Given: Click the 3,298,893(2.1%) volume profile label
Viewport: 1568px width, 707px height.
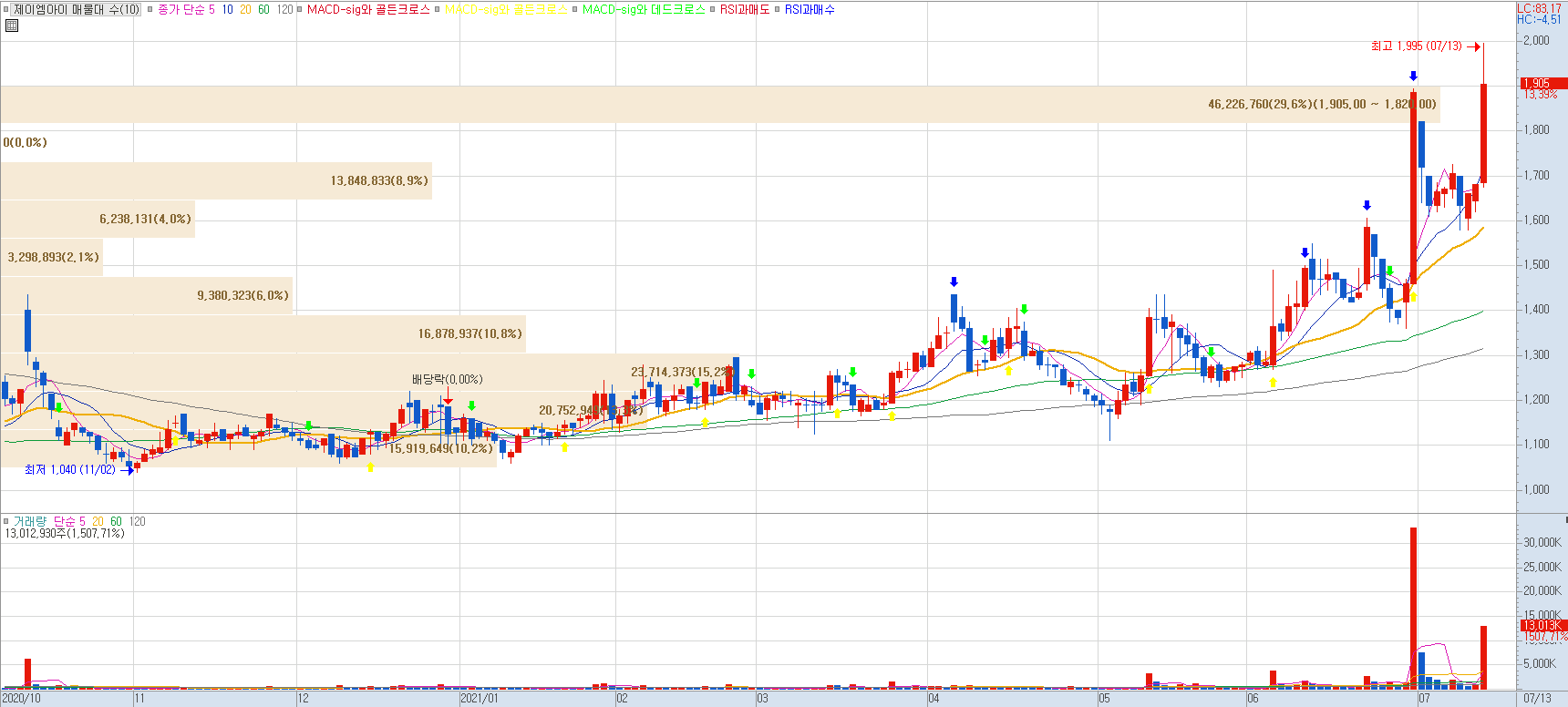Looking at the screenshot, I should pyautogui.click(x=53, y=257).
